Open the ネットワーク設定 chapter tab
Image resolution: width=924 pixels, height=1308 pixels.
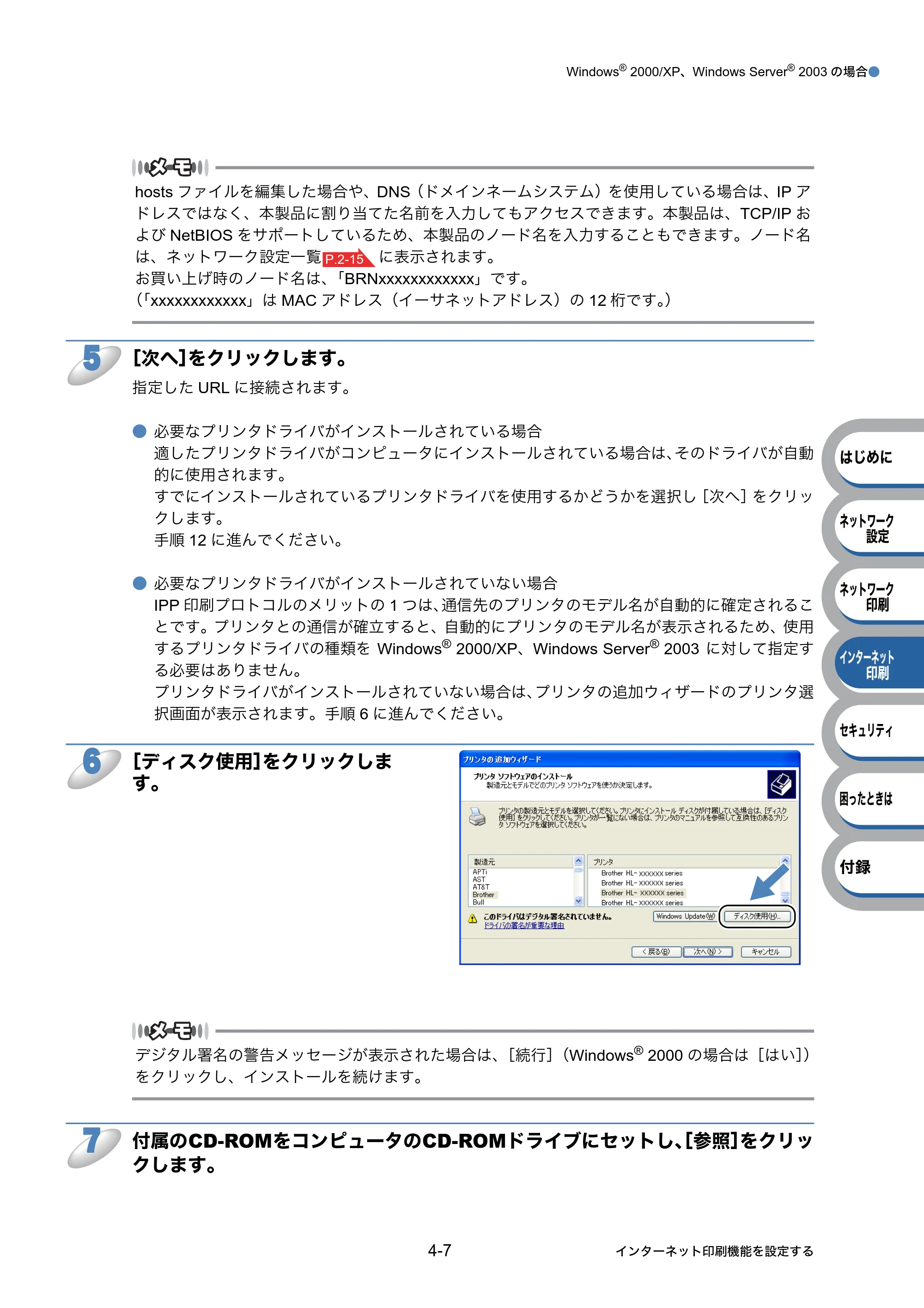[x=878, y=528]
